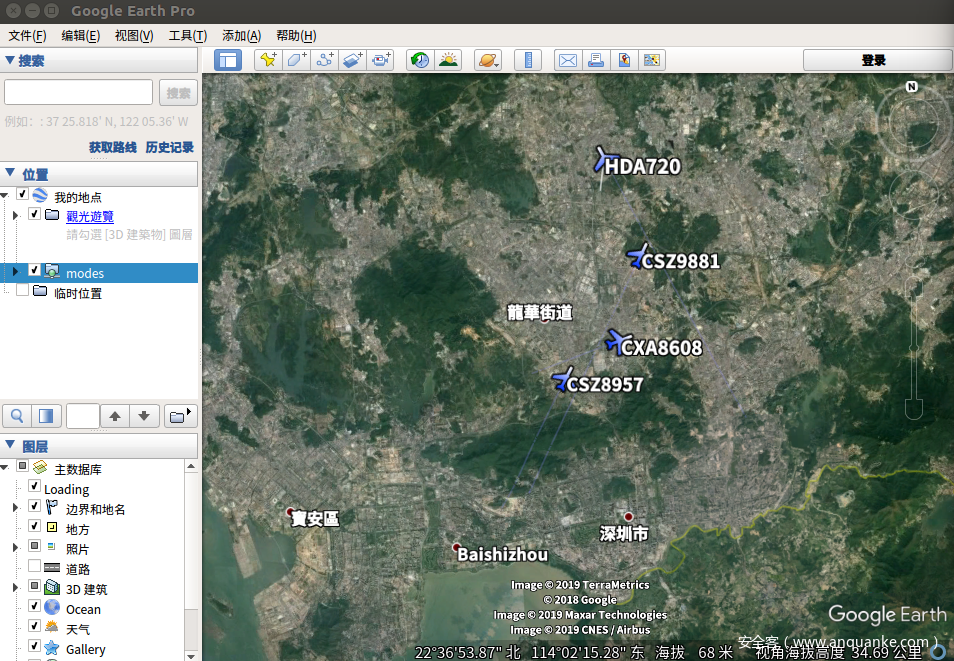This screenshot has width=954, height=661.
Task: Open the ruler measurement tool
Action: point(527,60)
